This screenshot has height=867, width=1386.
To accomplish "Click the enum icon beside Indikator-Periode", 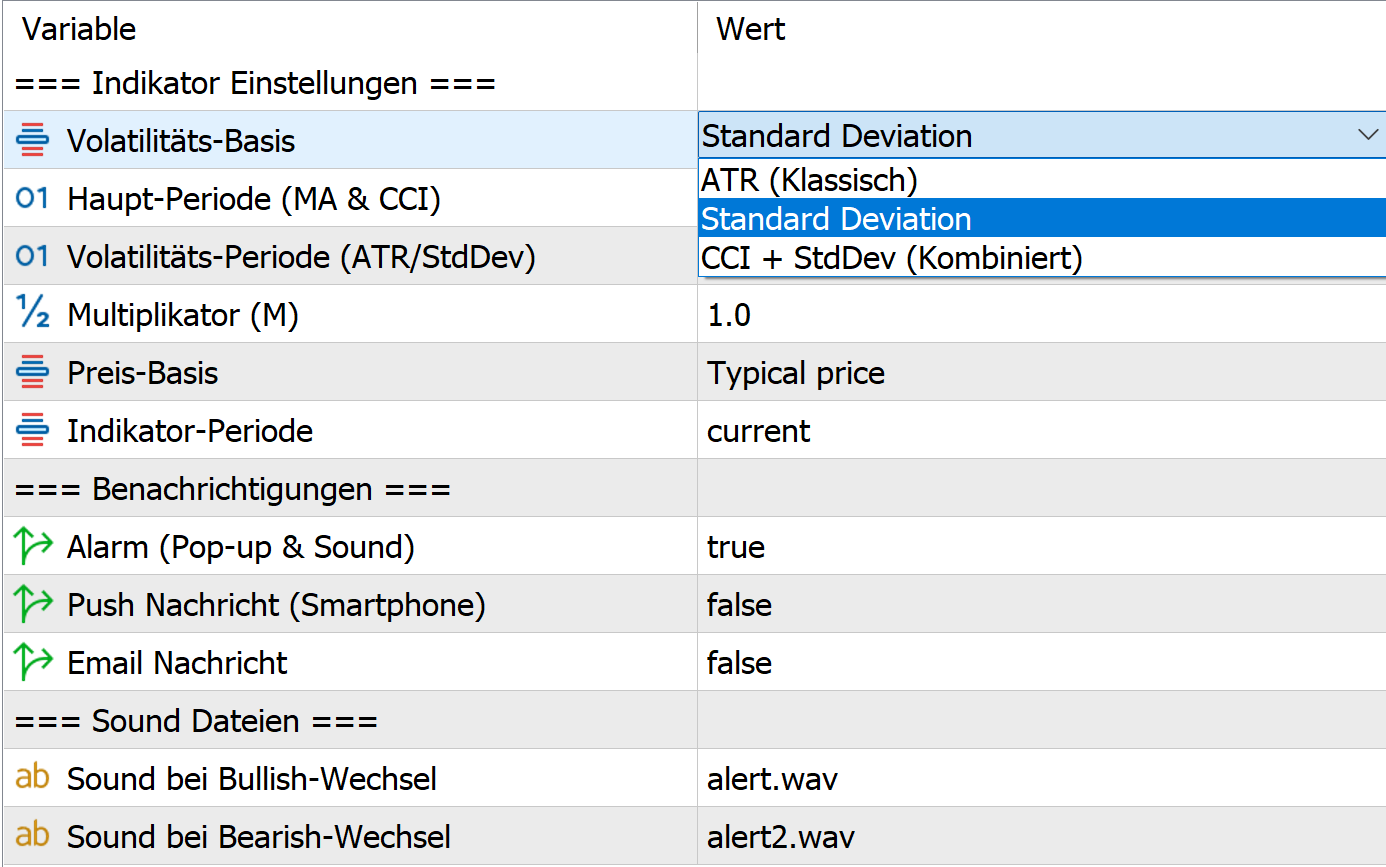I will pyautogui.click(x=33, y=430).
